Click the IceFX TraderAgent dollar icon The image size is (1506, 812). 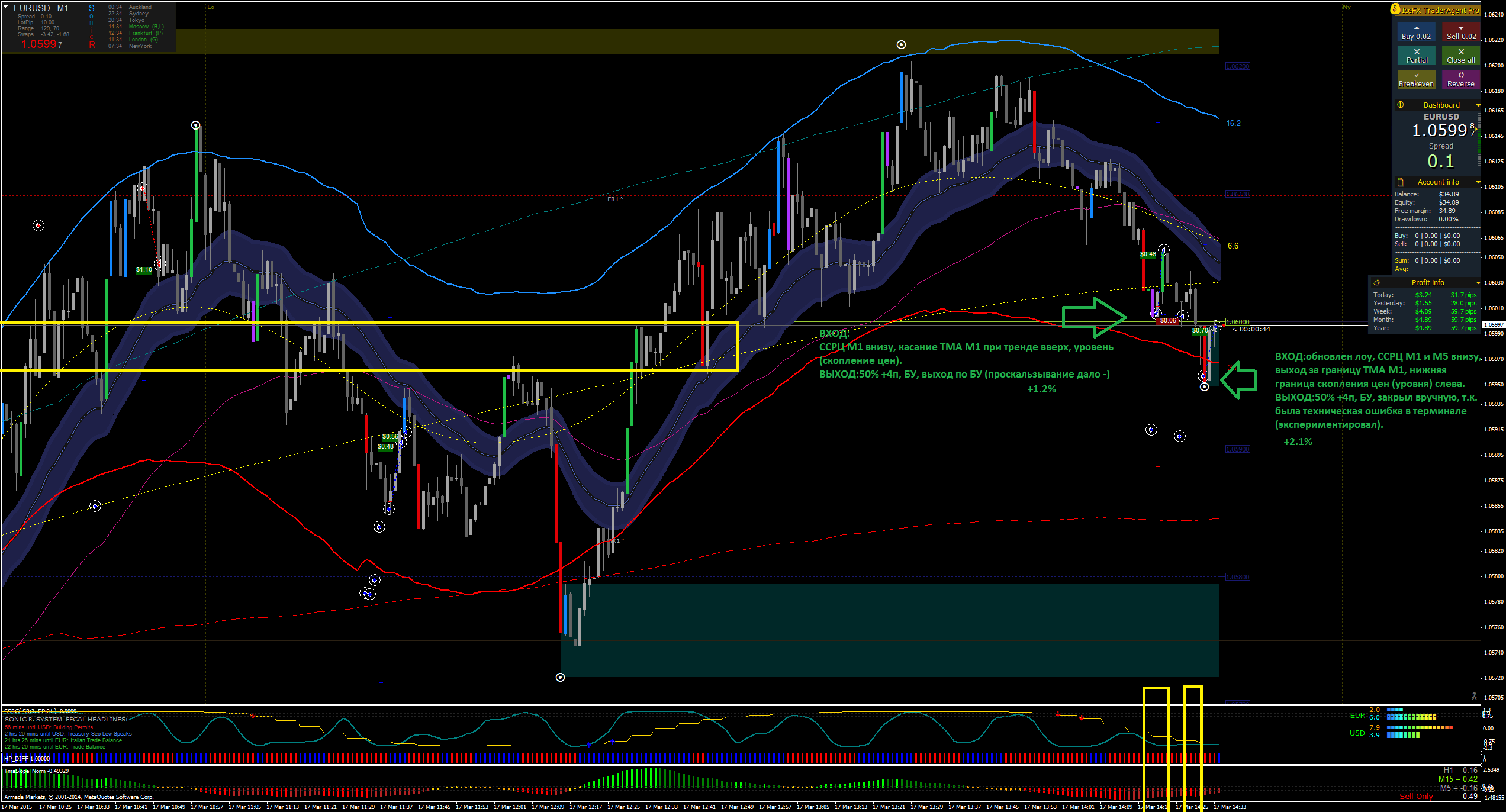pos(1395,9)
